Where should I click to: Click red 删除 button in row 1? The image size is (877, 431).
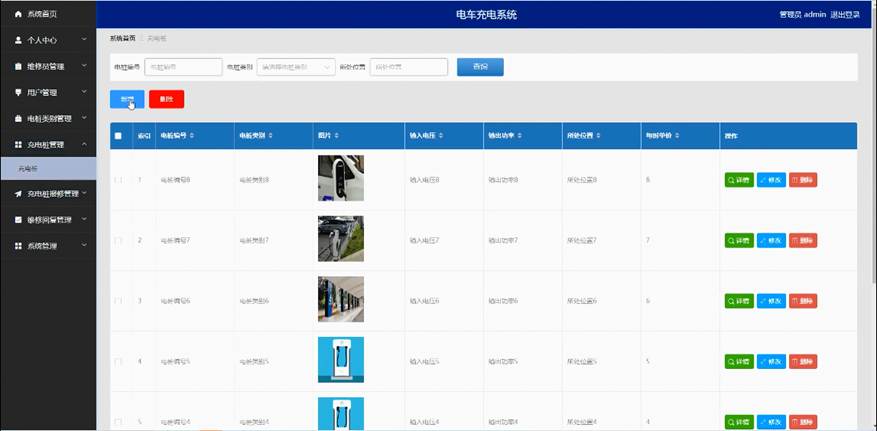click(803, 180)
